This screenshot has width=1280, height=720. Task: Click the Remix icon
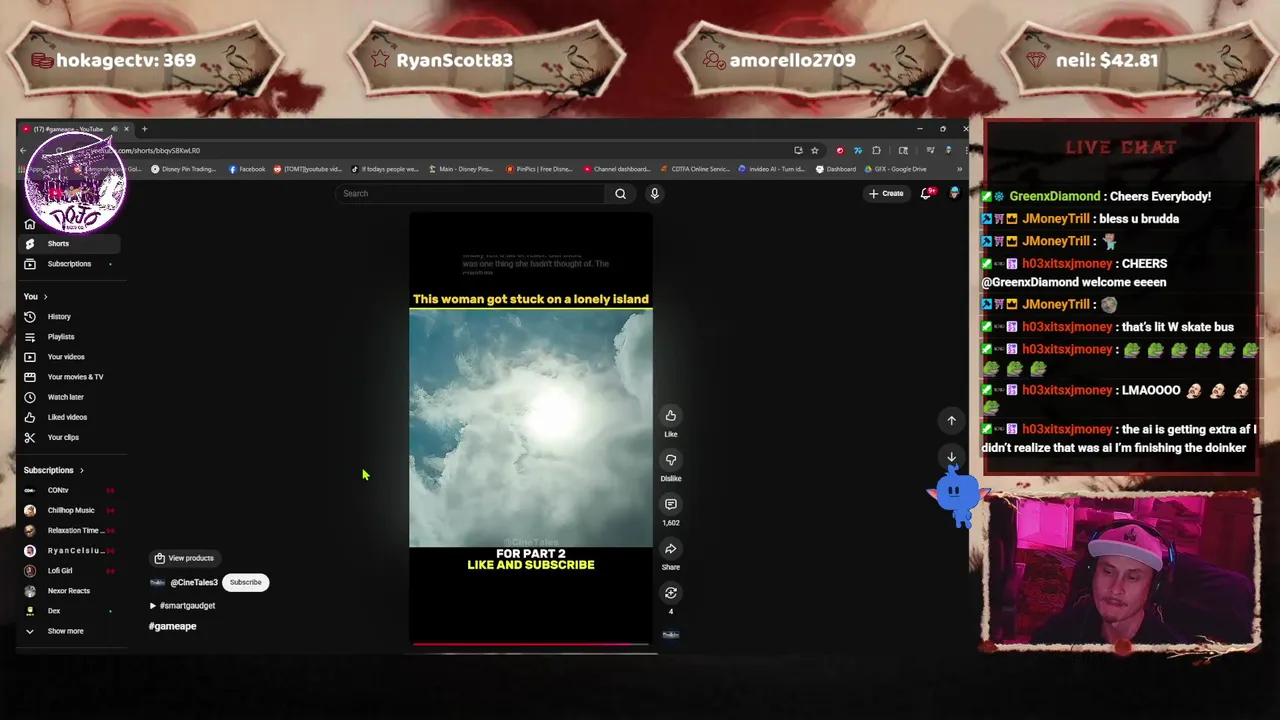(671, 593)
